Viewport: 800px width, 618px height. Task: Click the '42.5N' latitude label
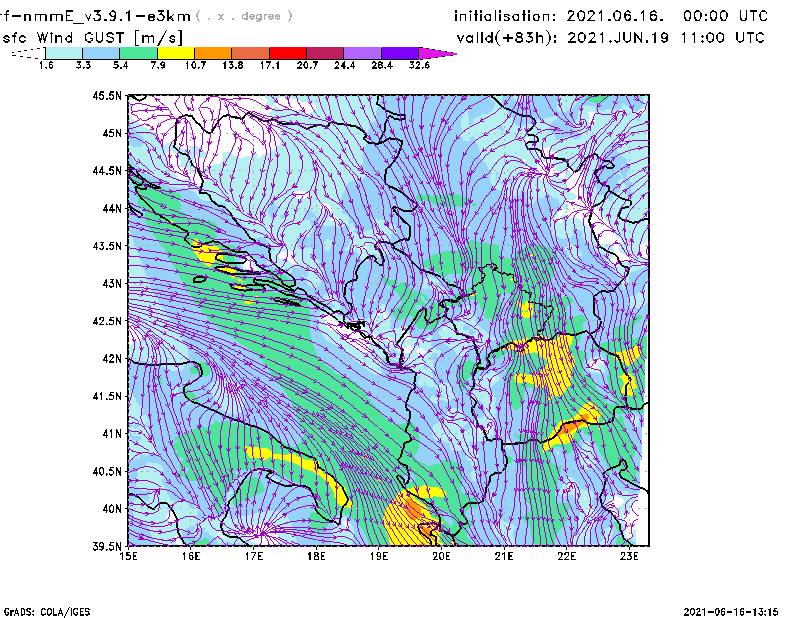[x=107, y=321]
